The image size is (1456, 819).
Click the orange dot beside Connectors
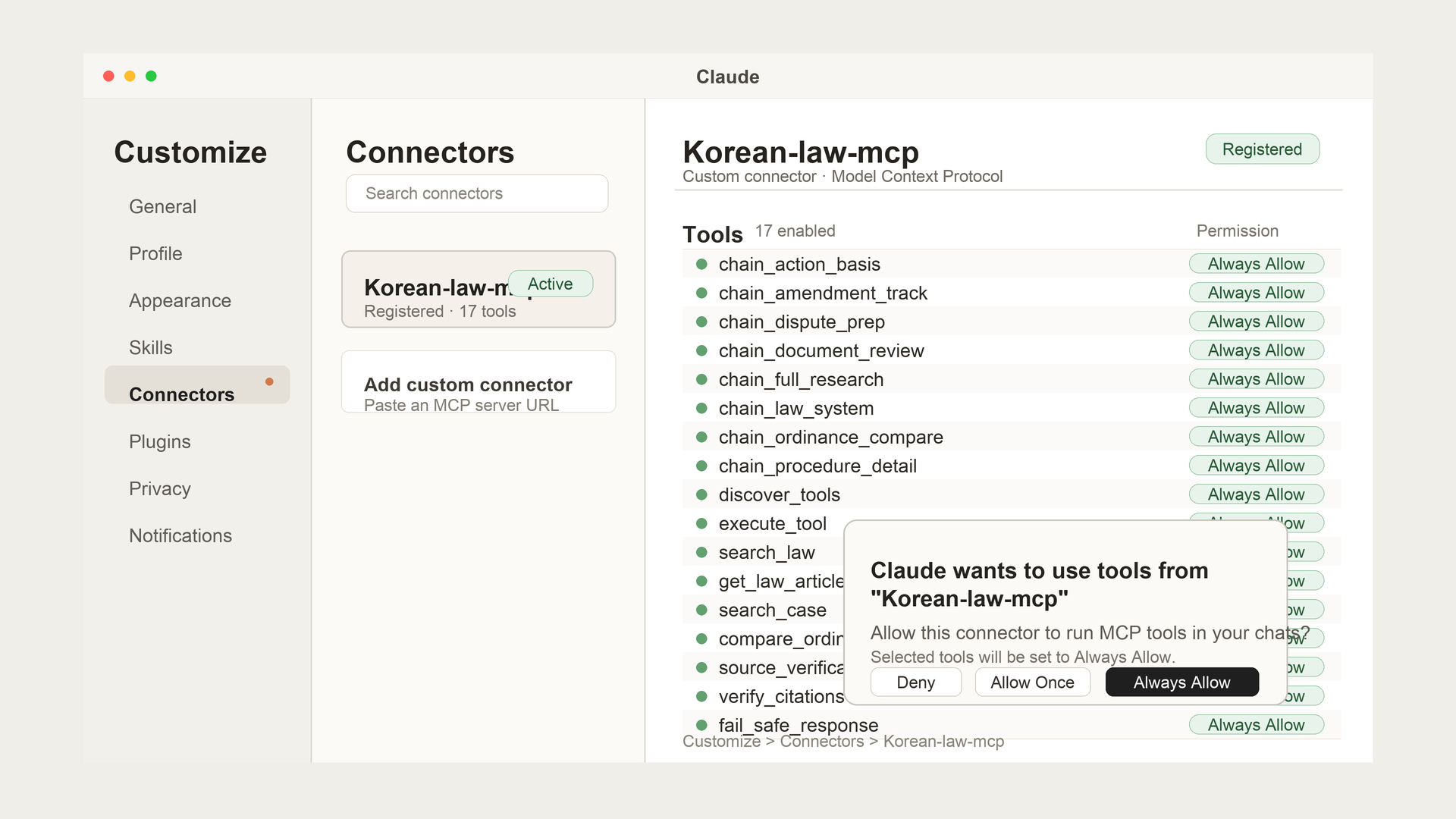pos(269,381)
